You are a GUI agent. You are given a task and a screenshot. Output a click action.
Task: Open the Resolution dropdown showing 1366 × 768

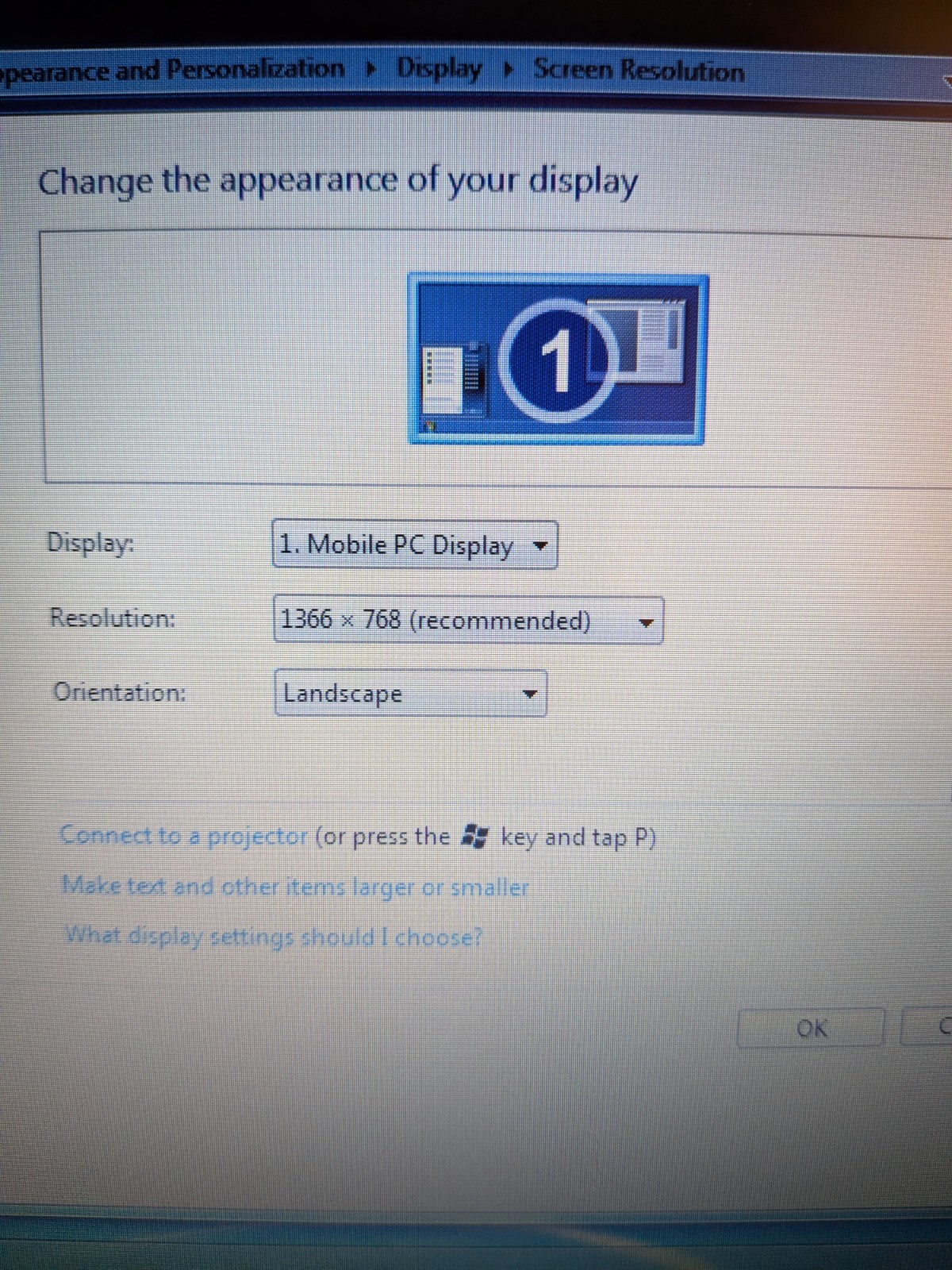coord(468,620)
